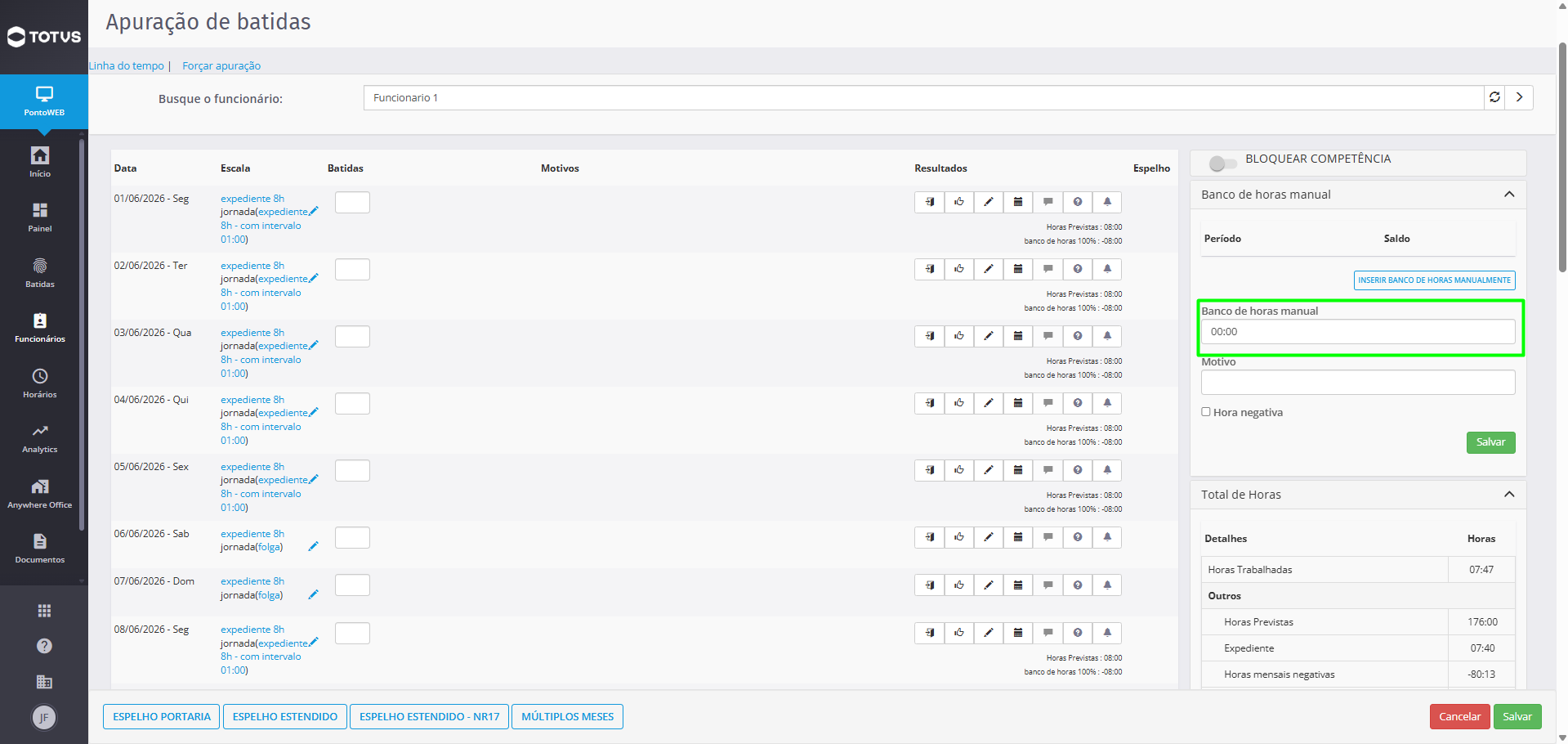Screen dimensions: 1568x744
Task: Click the page vertical scrollbar
Action: coord(1562,155)
